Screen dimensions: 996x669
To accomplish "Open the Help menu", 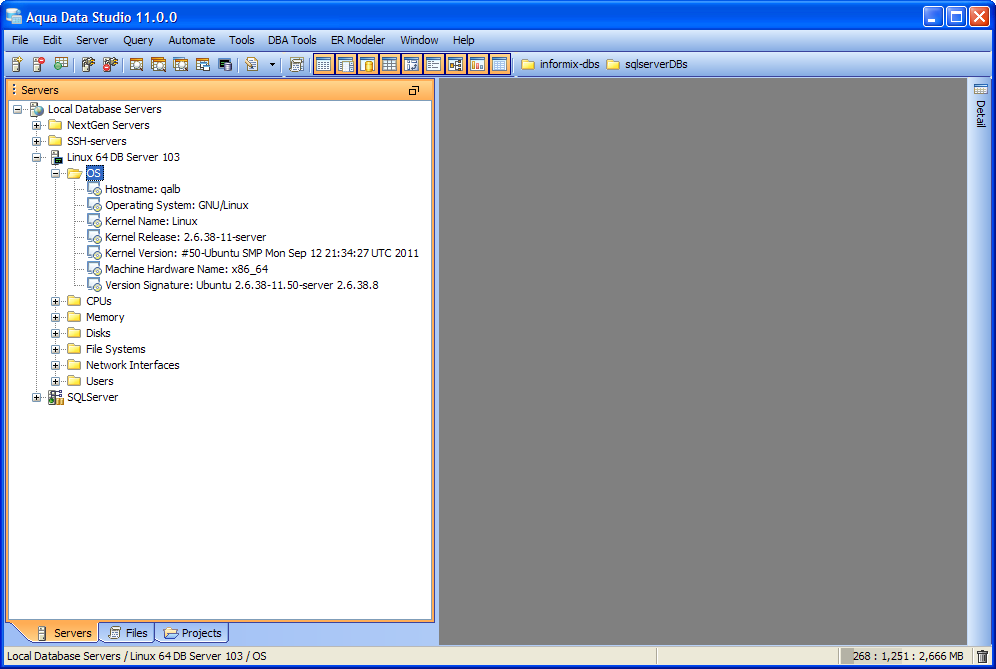I will point(464,40).
